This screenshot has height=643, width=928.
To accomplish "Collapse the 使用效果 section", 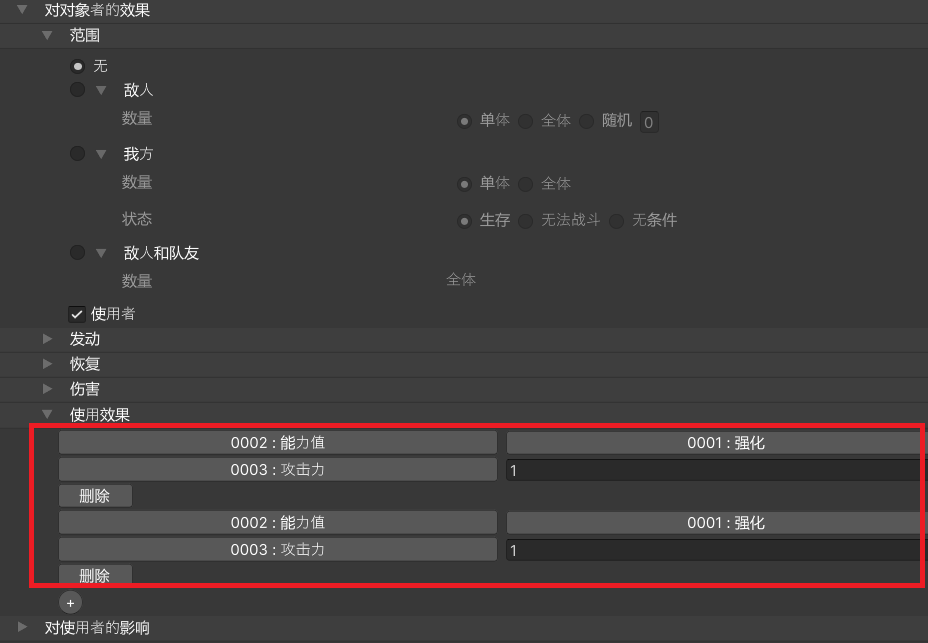I will pyautogui.click(x=47, y=414).
